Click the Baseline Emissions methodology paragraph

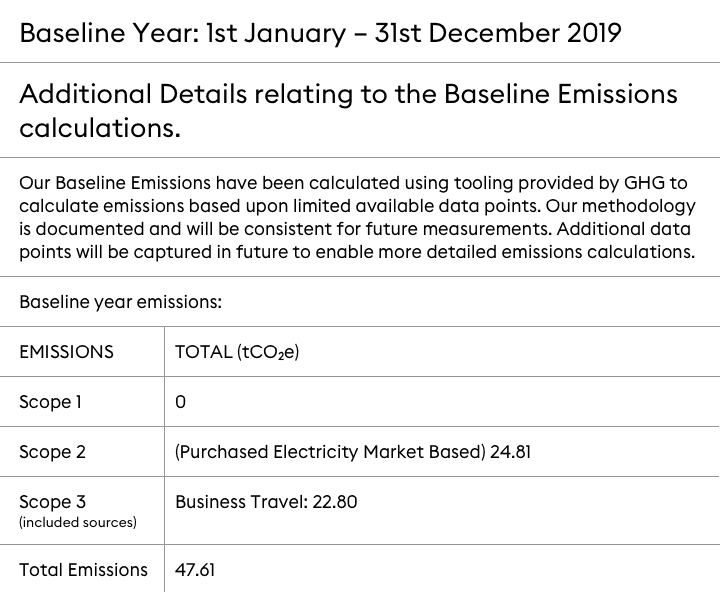[357, 217]
